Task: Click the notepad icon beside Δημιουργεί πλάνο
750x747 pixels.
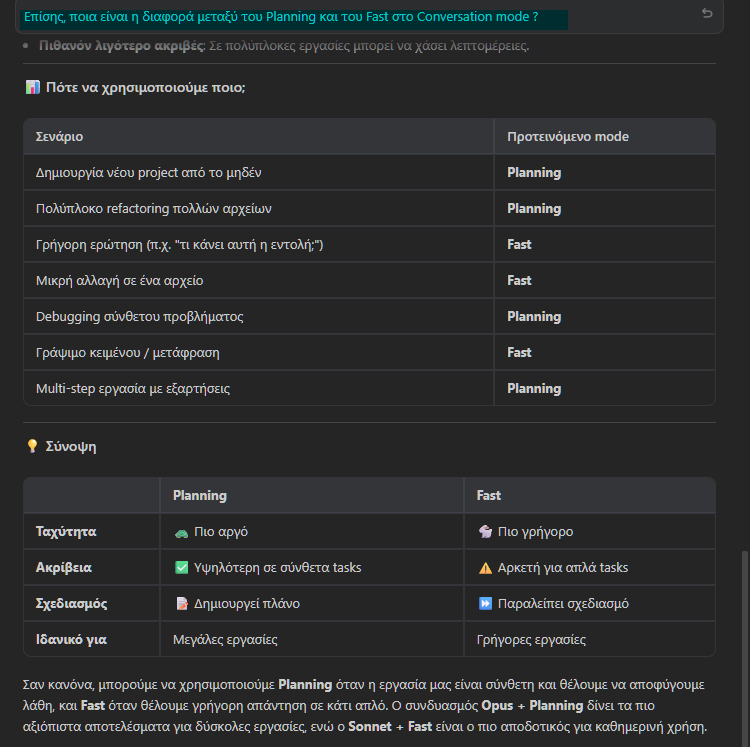Action: 181,604
